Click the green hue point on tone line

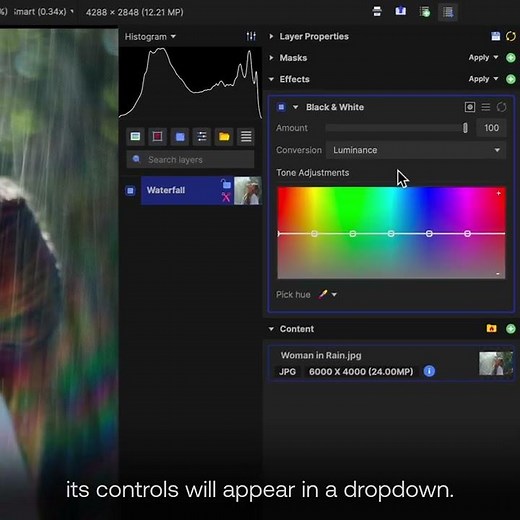coord(353,234)
